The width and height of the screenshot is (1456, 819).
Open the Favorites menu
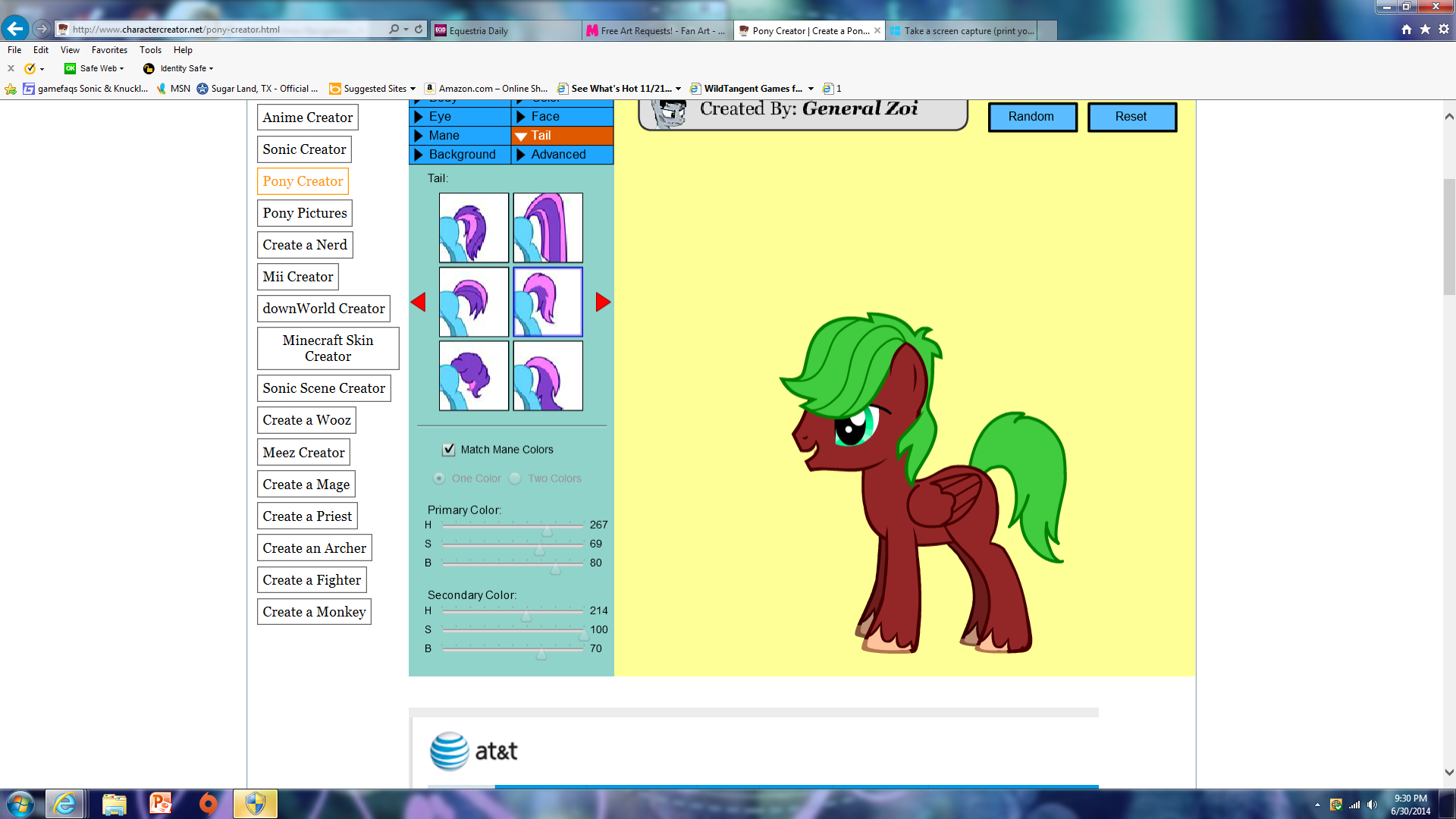click(109, 50)
